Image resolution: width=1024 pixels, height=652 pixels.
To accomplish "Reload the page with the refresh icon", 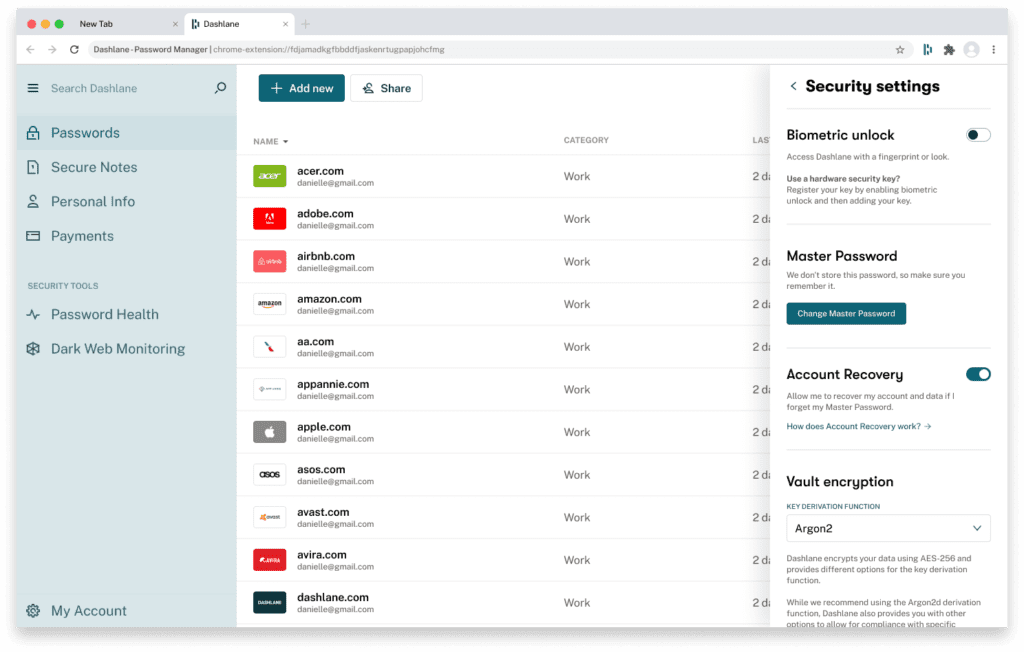I will pos(74,49).
